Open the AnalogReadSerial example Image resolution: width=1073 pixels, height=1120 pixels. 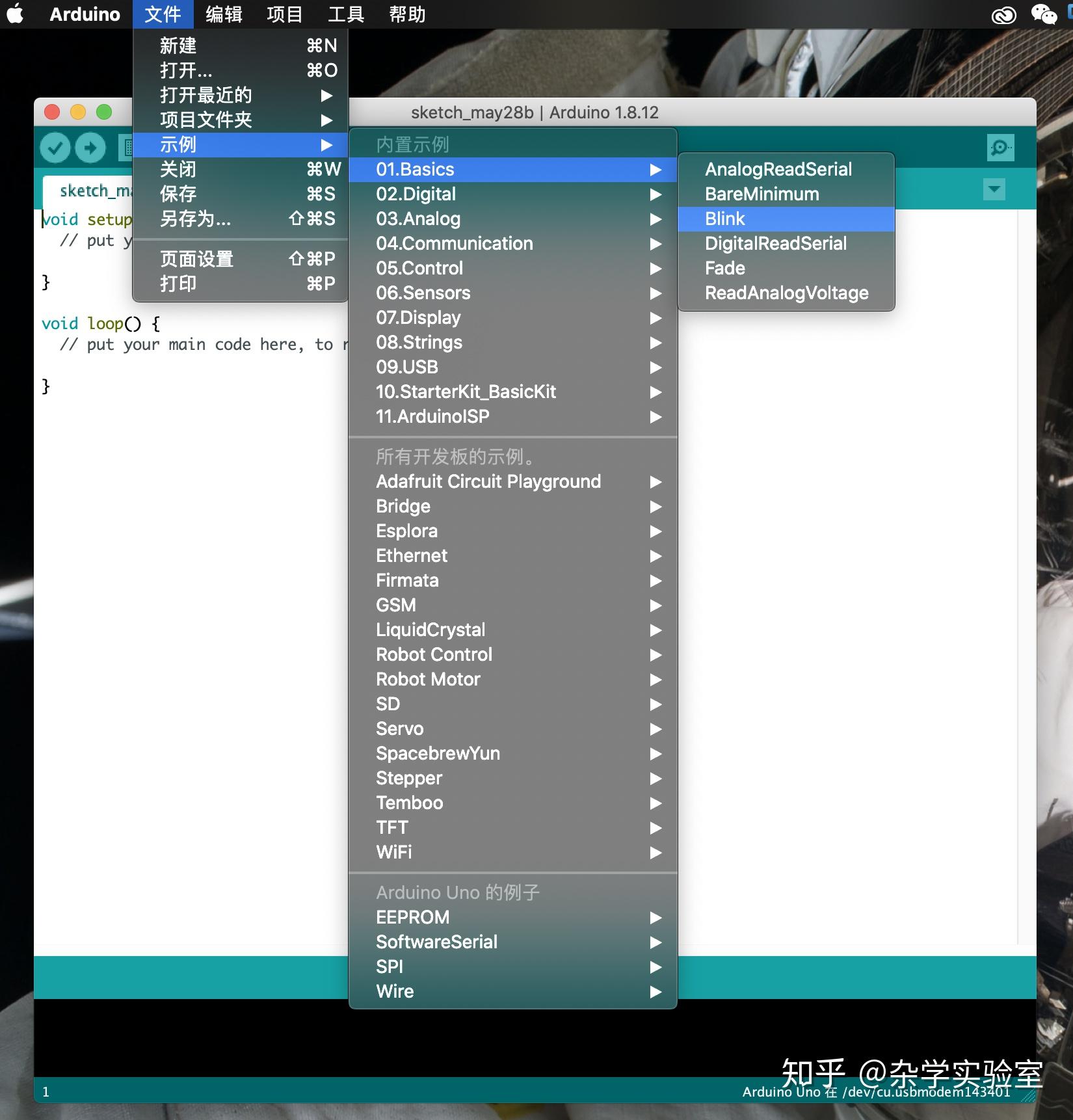pyautogui.click(x=786, y=169)
